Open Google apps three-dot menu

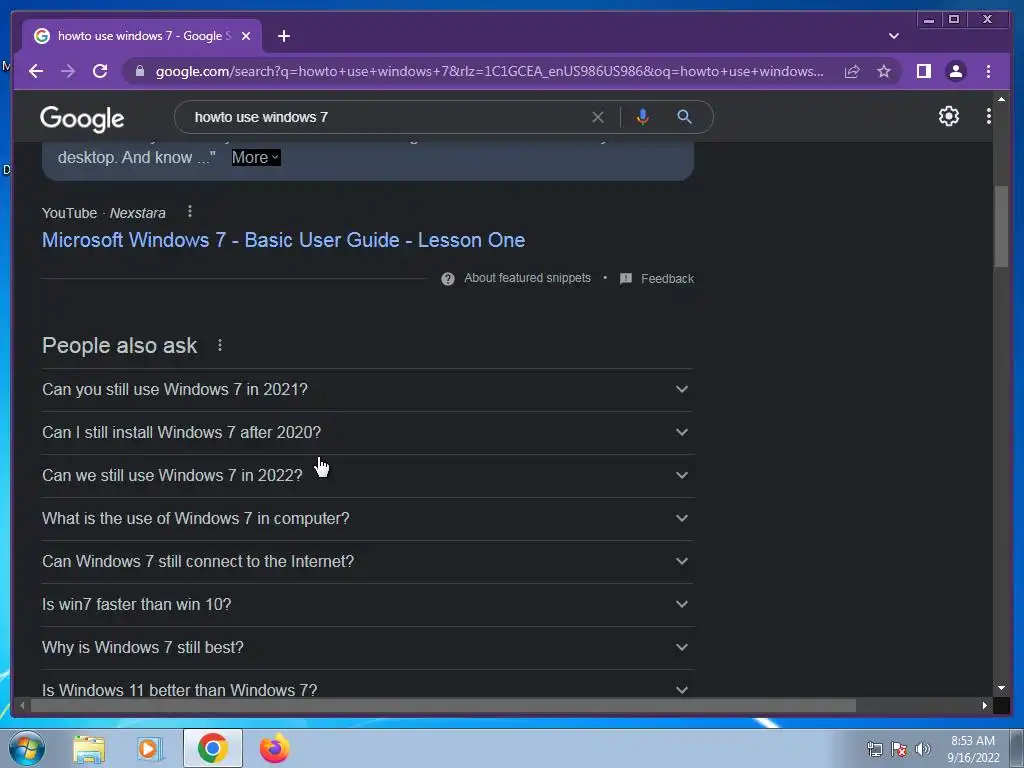tap(989, 116)
